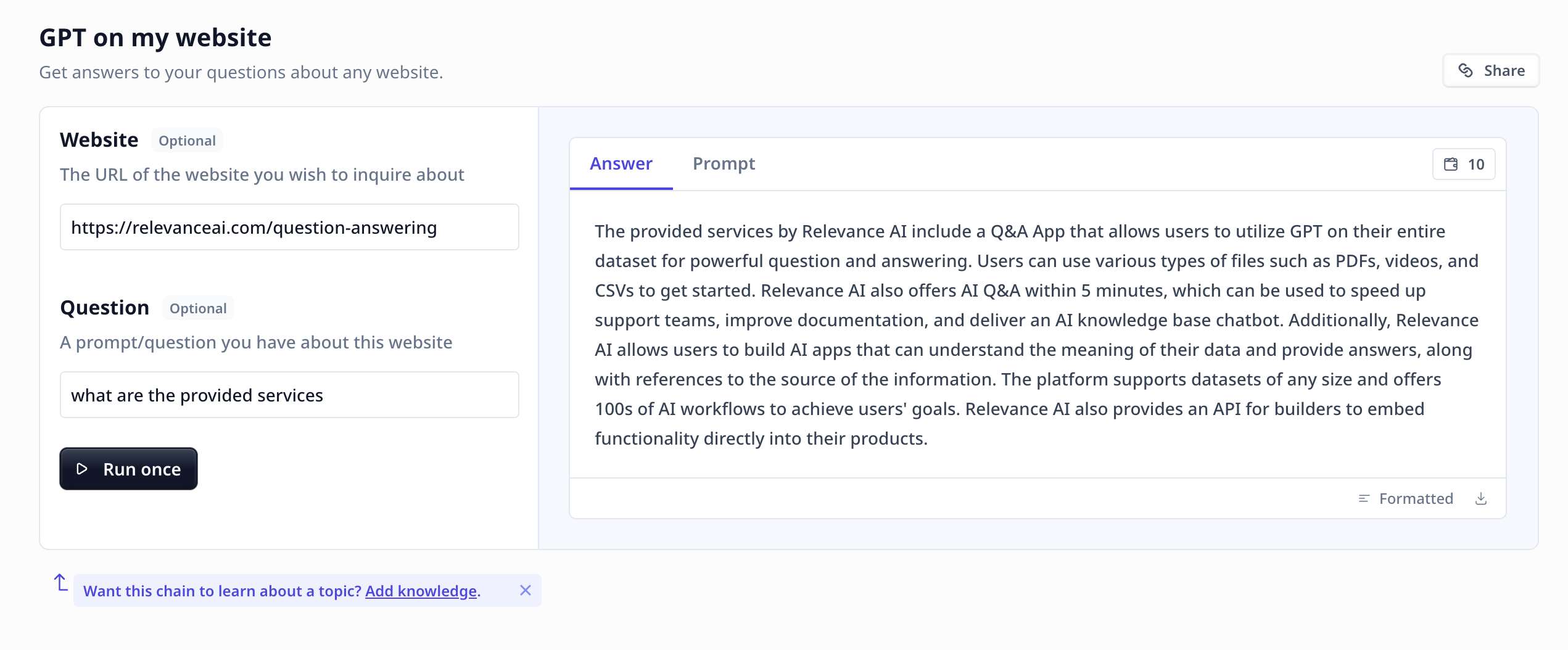Click the Optional badge next to Question
The width and height of the screenshot is (1568, 650).
coord(198,308)
